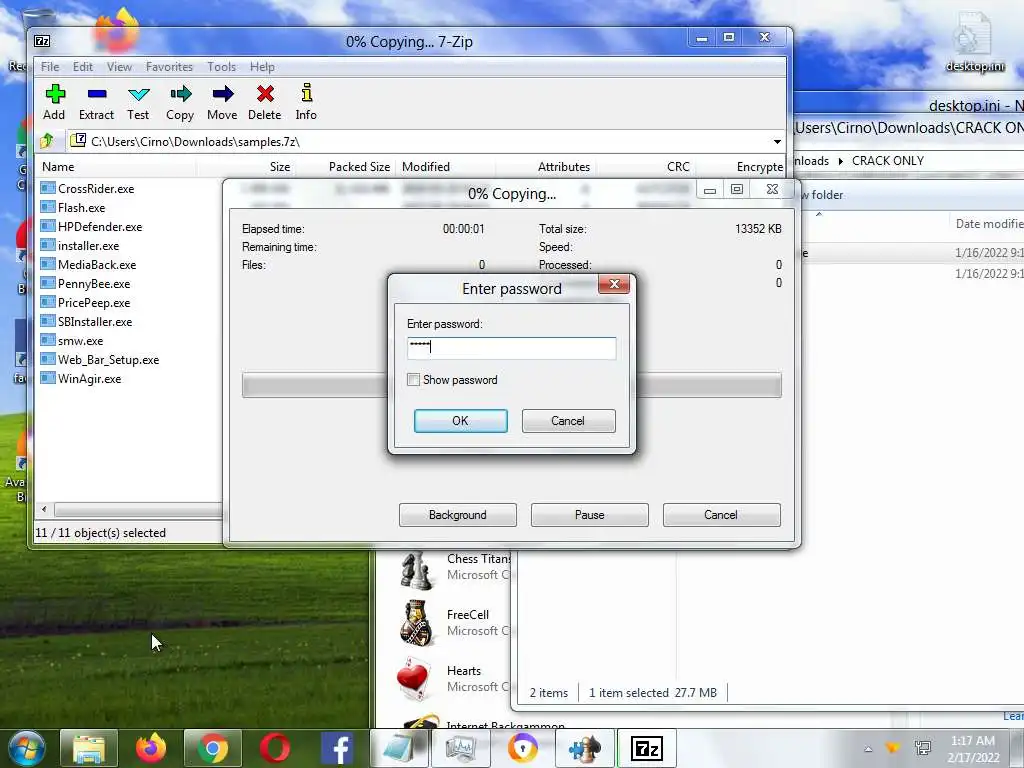
Task: Click the password input field
Action: click(511, 348)
